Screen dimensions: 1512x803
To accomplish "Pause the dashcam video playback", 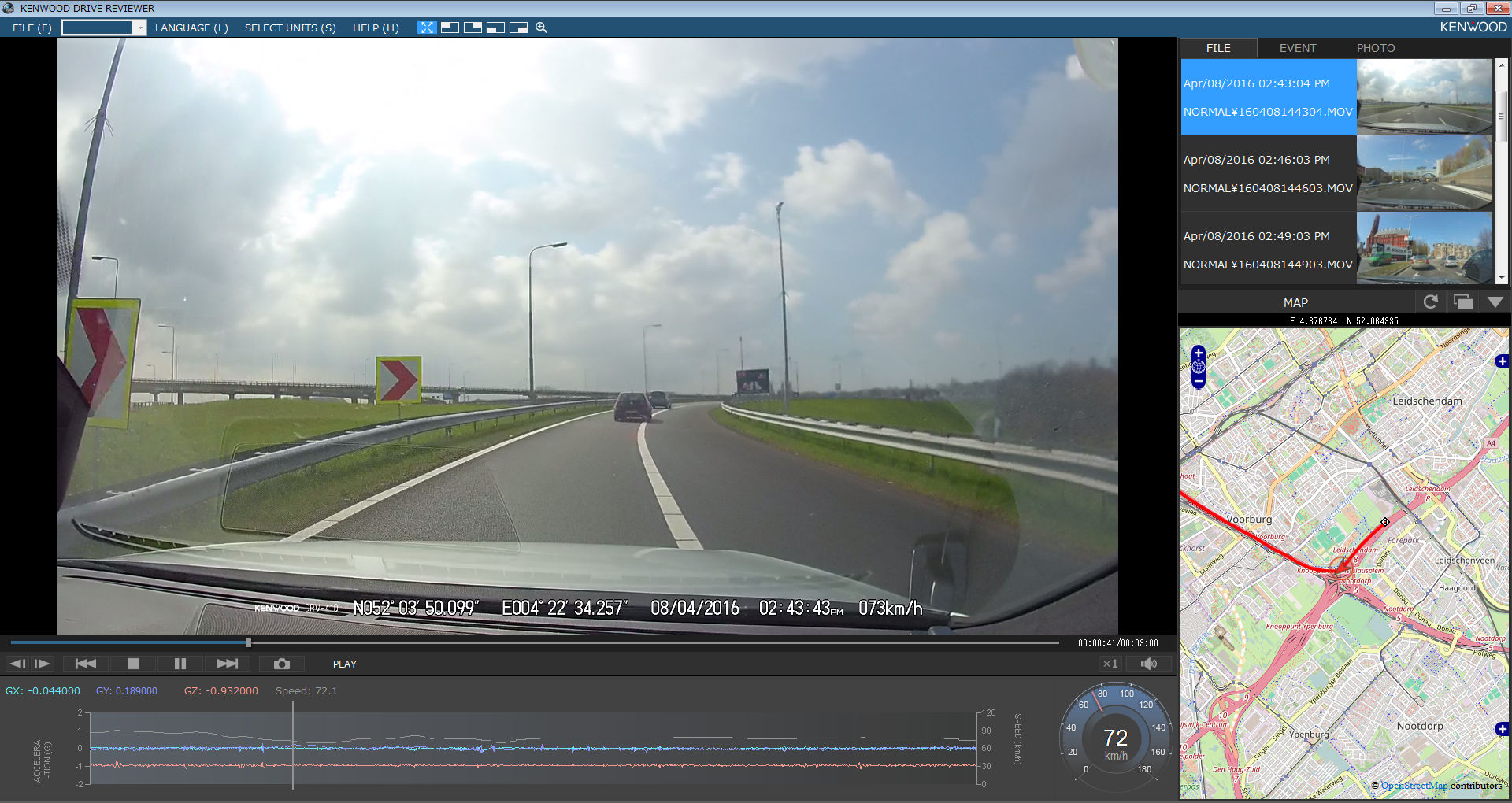I will click(180, 664).
